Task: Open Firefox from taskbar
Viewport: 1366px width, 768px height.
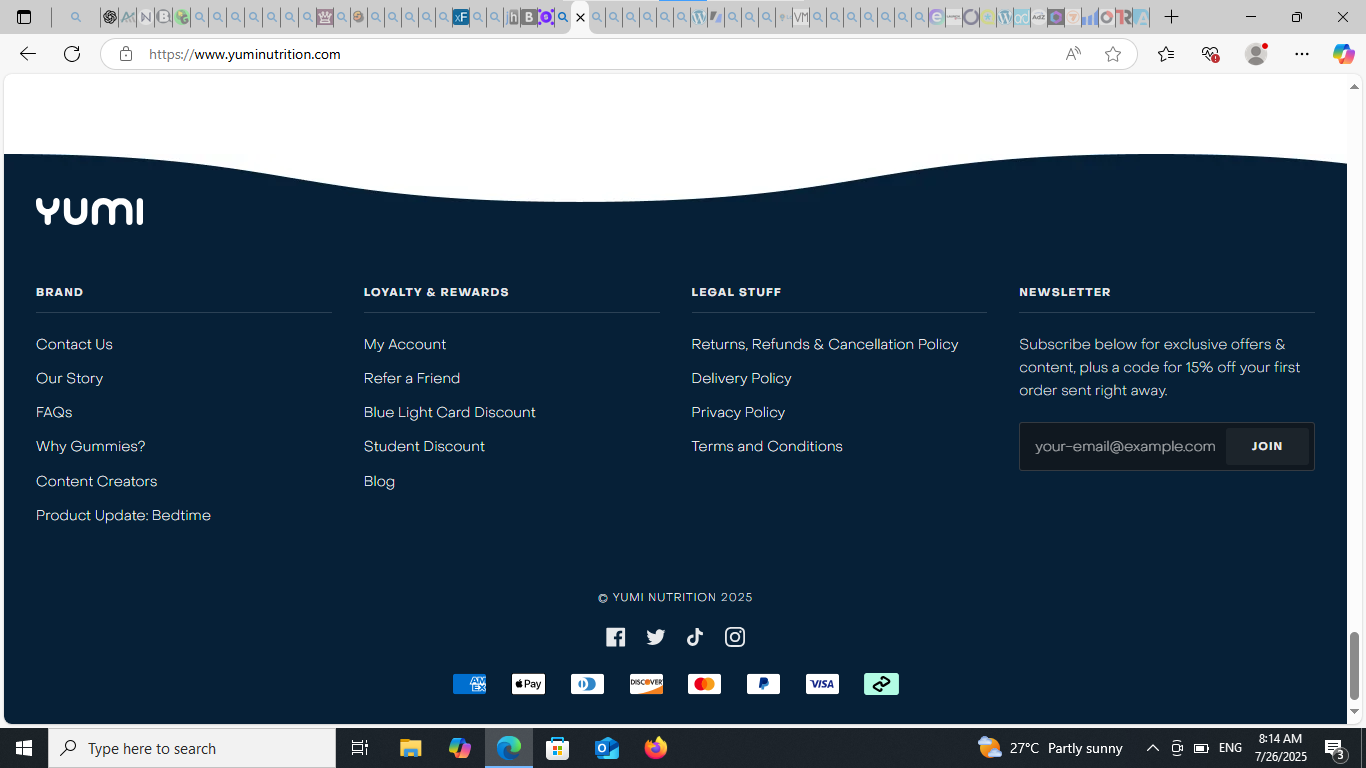Action: [x=656, y=748]
